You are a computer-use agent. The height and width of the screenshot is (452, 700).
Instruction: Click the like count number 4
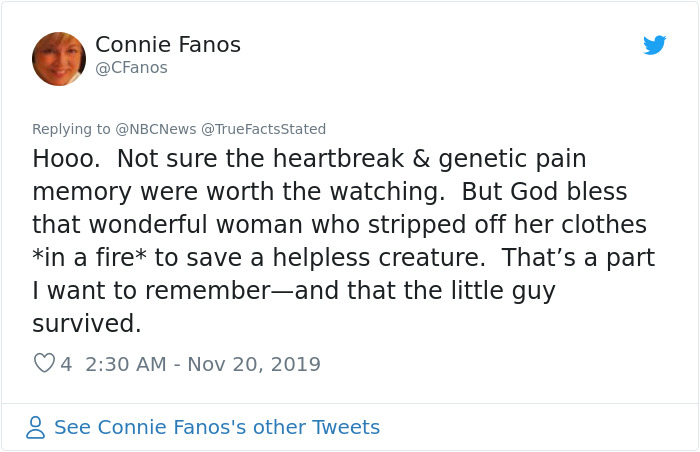tap(66, 364)
